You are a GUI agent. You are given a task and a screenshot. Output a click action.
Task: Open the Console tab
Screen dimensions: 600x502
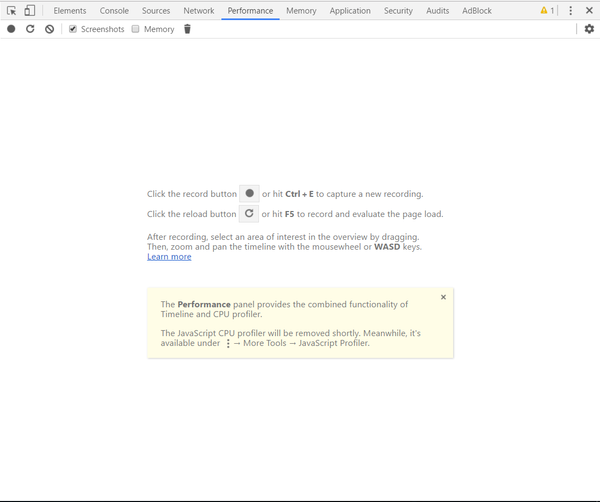point(114,11)
